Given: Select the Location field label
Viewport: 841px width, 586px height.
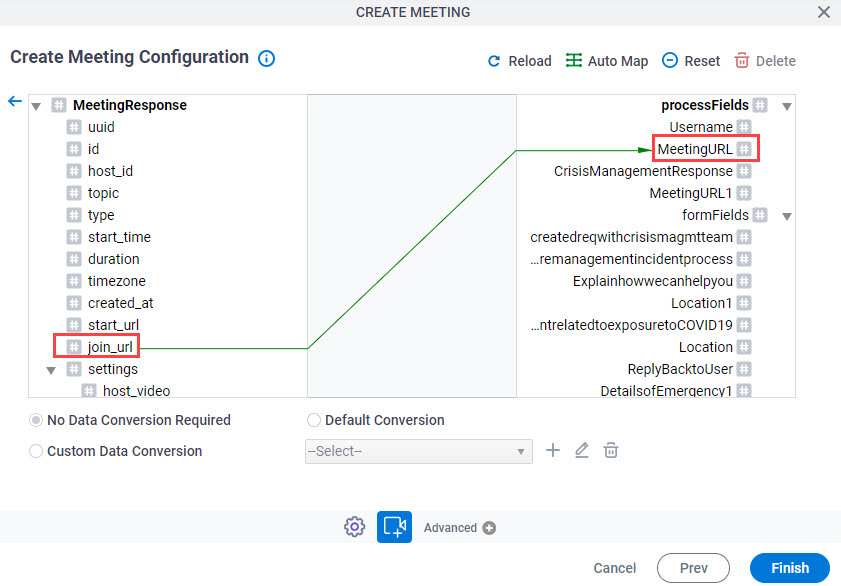Looking at the screenshot, I should point(706,347).
